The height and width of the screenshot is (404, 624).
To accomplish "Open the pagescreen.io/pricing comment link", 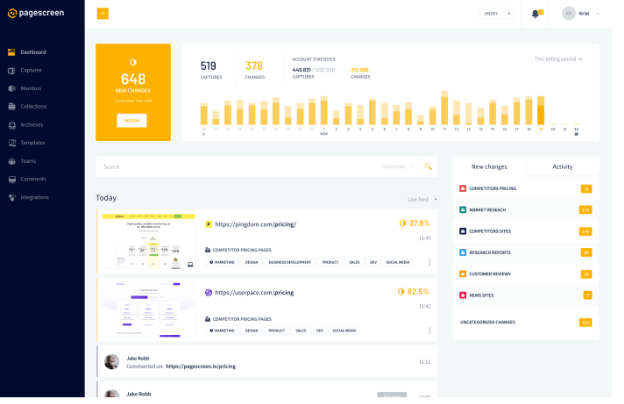I will pyautogui.click(x=201, y=367).
